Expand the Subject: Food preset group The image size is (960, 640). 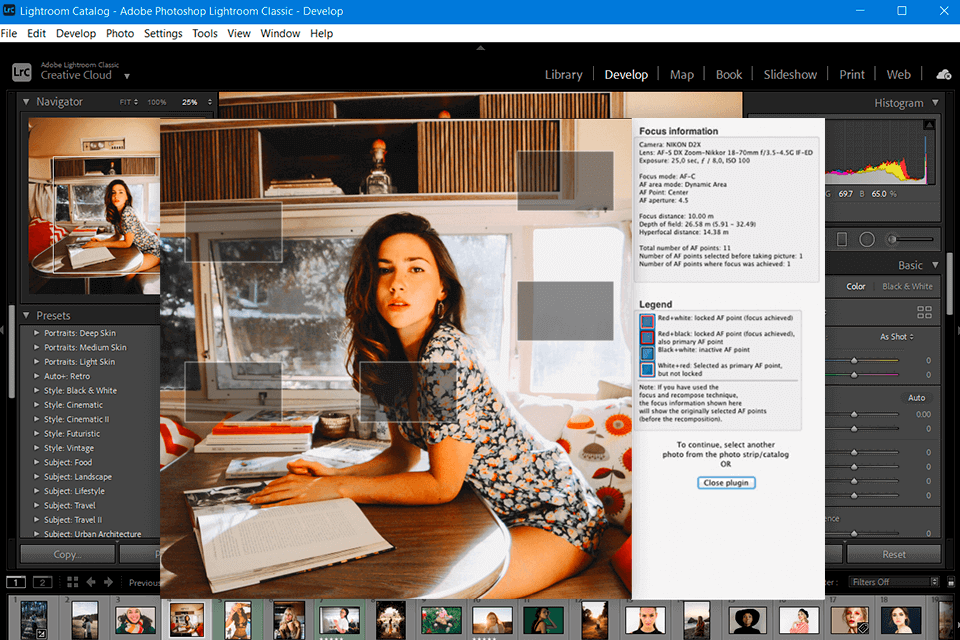[x=36, y=462]
